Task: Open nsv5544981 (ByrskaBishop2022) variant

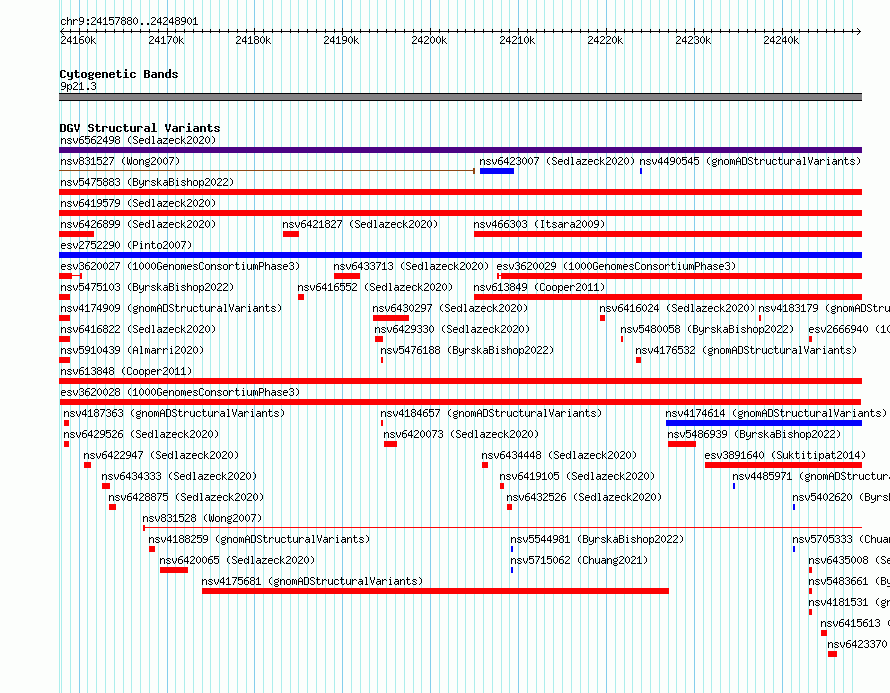Action: [x=597, y=539]
